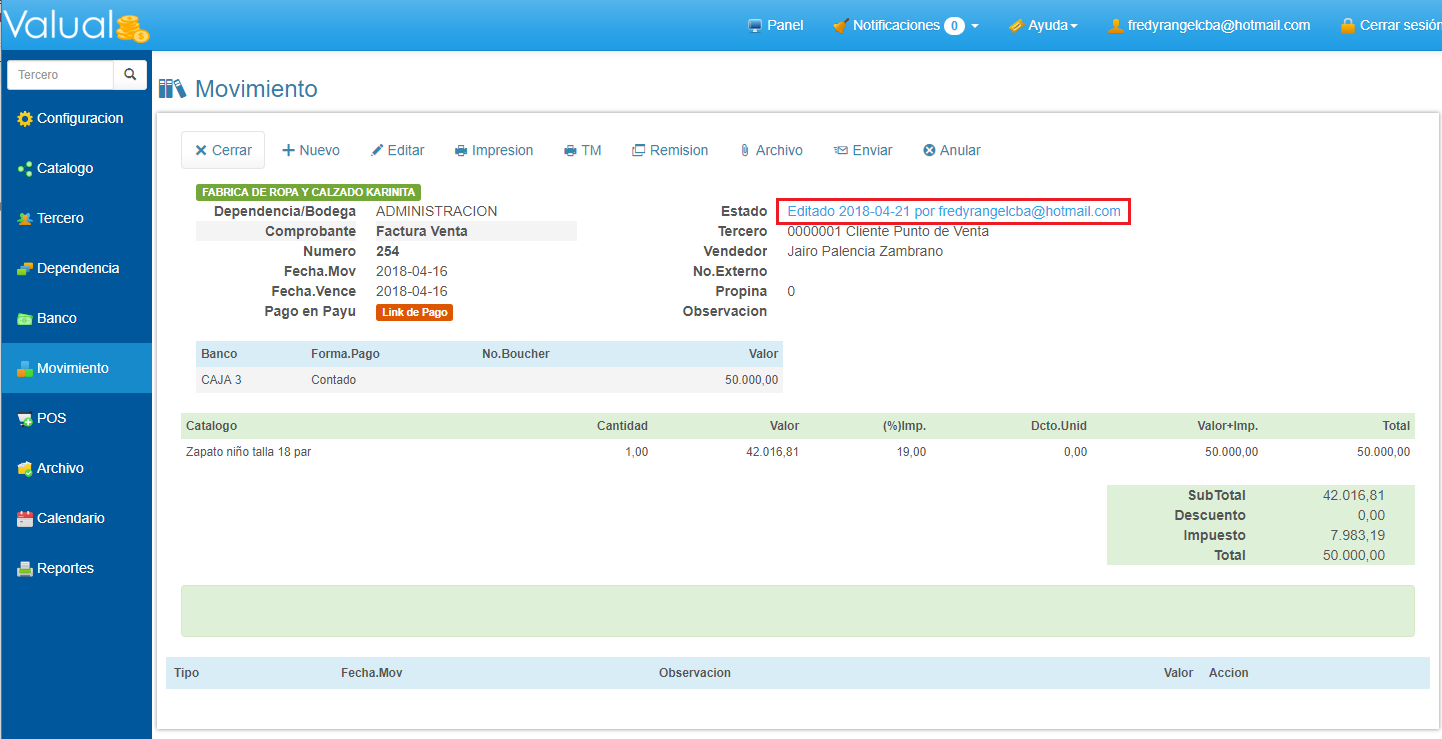
Task: Click the Tercero search input field
Action: [x=60, y=75]
